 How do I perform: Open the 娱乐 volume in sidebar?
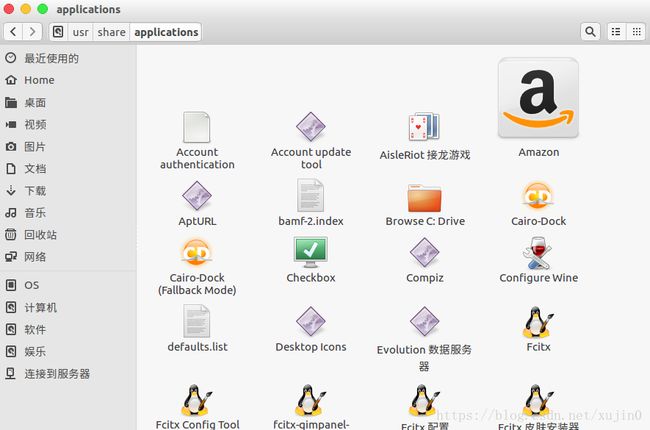coord(68,352)
